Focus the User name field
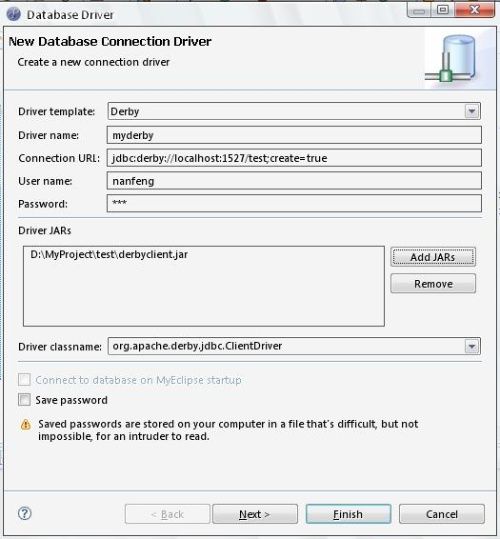 pyautogui.click(x=294, y=181)
